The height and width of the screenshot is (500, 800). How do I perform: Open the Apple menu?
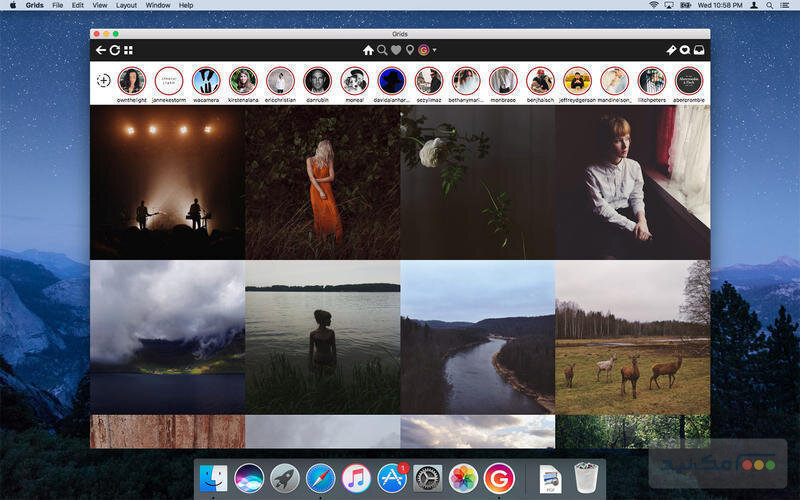pyautogui.click(x=13, y=5)
